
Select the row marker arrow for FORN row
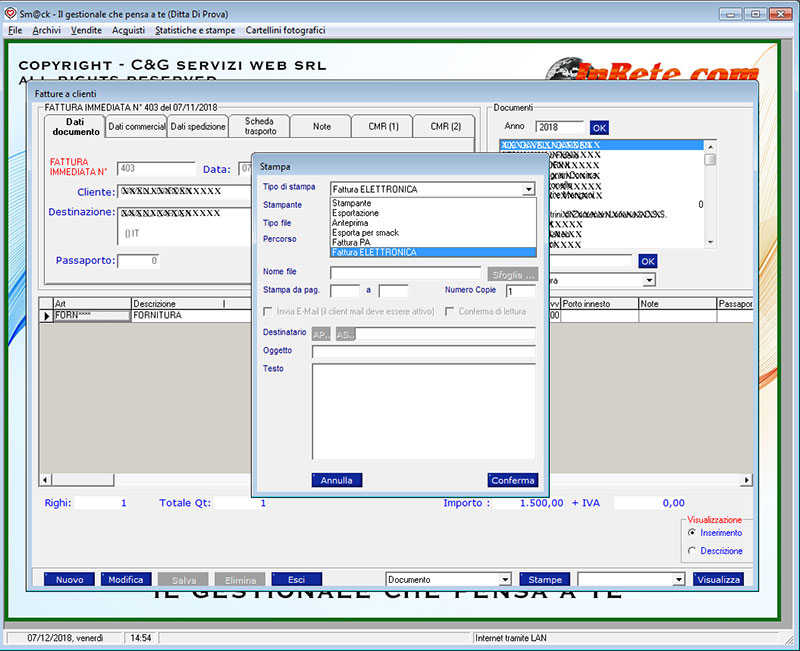[46, 316]
